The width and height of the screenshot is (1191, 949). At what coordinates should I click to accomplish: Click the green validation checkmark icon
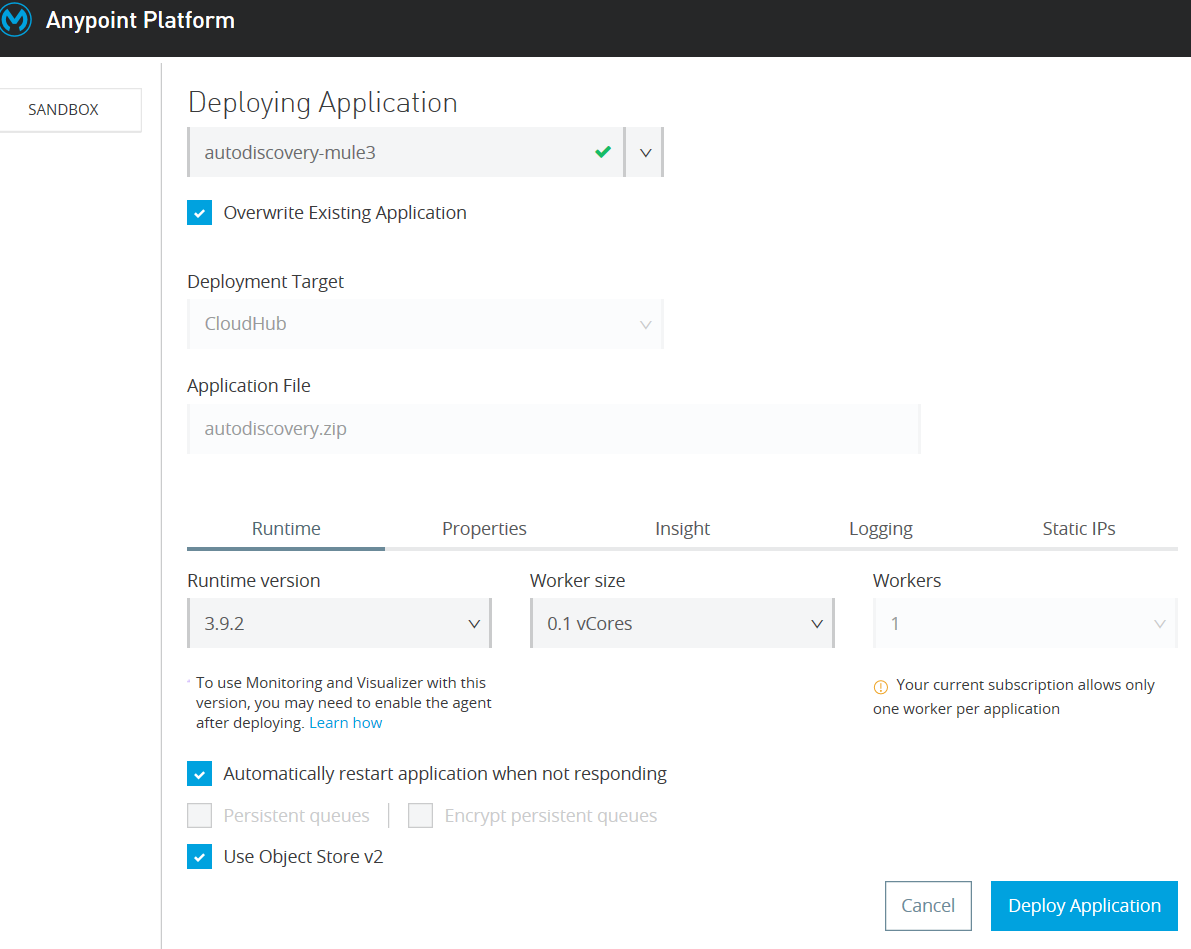coord(602,153)
